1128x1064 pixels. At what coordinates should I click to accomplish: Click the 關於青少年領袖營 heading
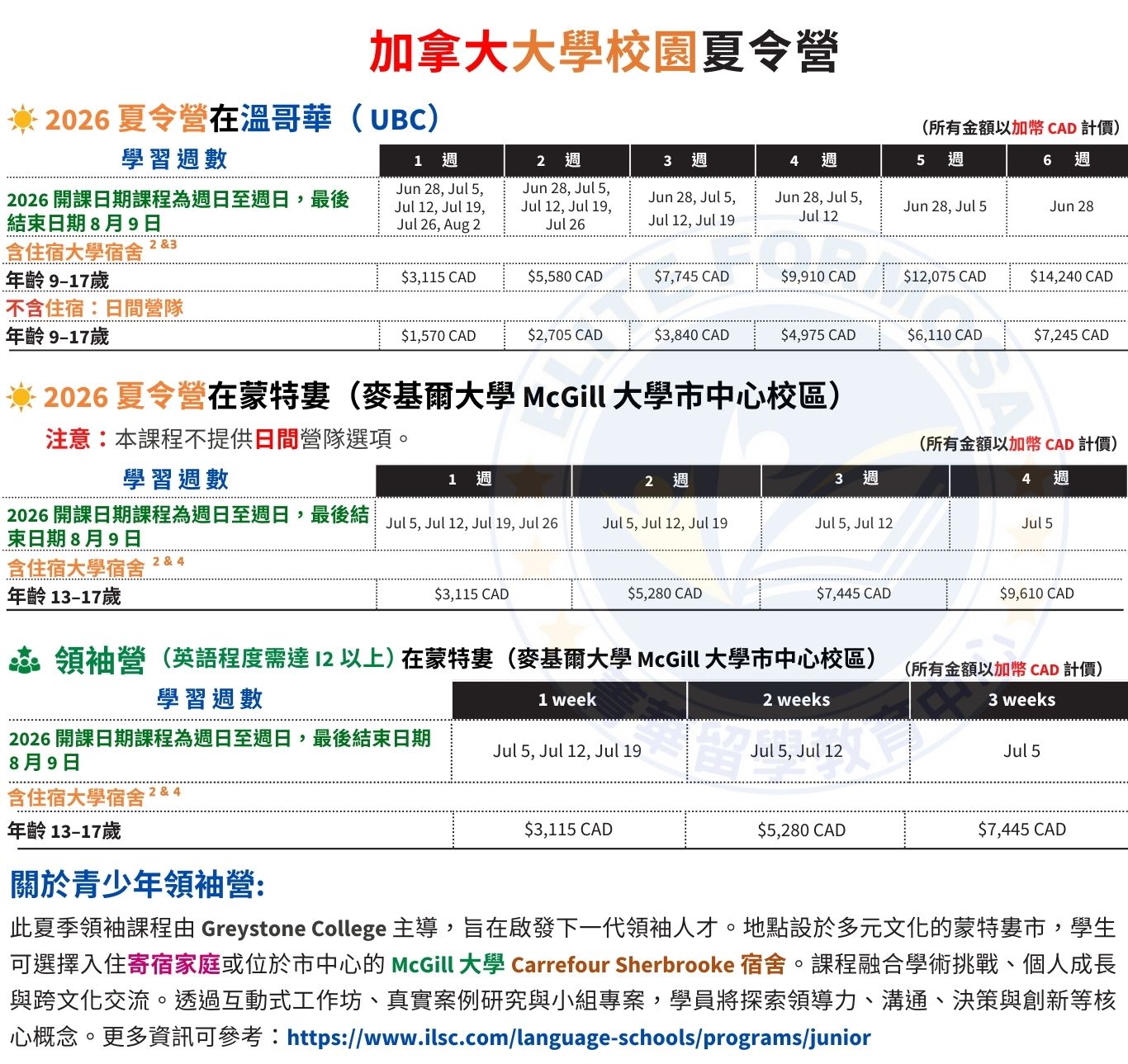coord(137,884)
